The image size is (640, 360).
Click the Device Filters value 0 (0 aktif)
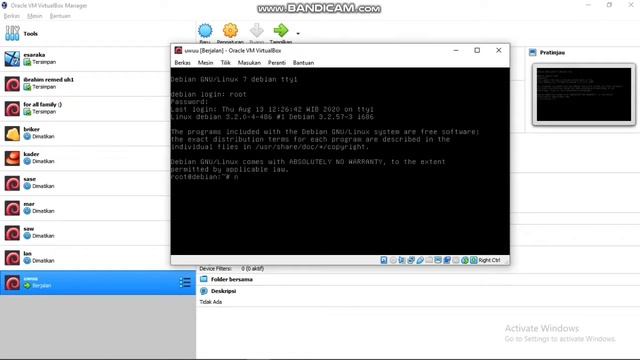(253, 269)
